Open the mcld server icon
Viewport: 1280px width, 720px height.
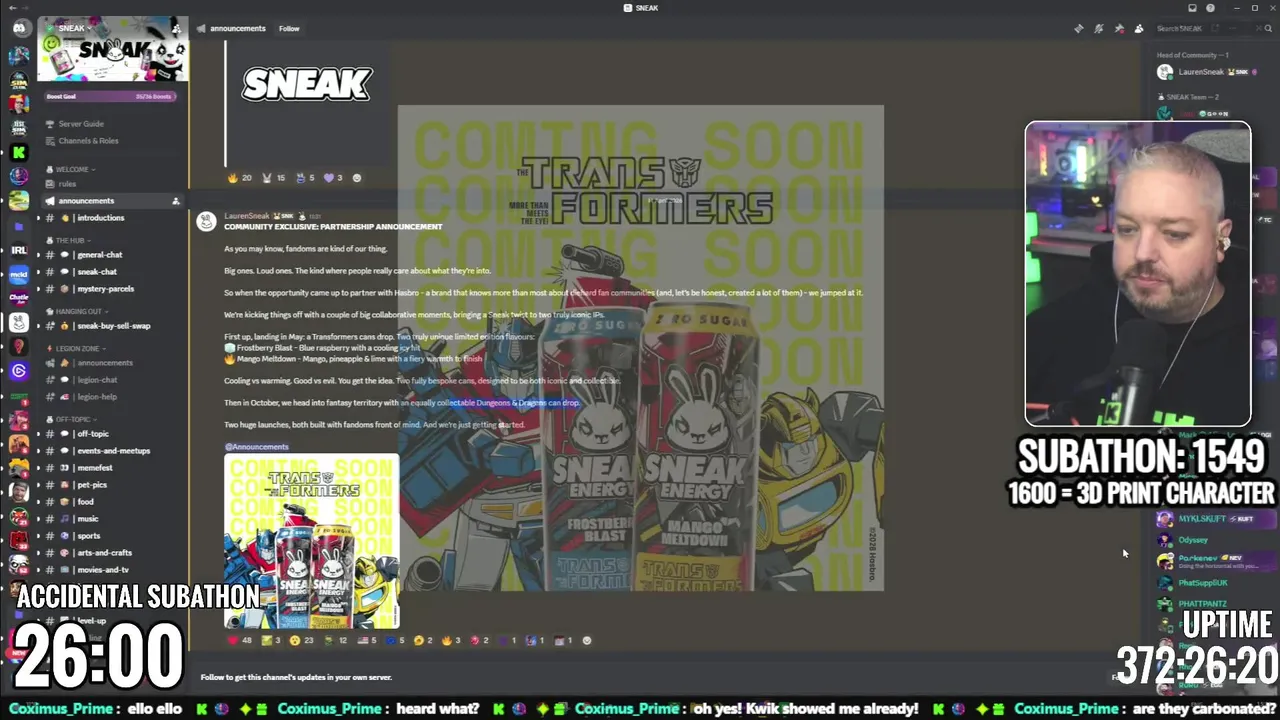tap(19, 274)
